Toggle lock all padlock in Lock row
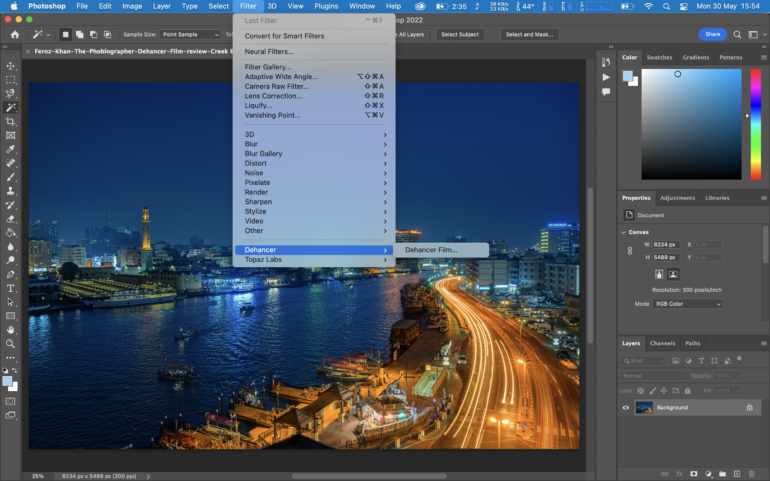The image size is (770, 481). [x=688, y=391]
